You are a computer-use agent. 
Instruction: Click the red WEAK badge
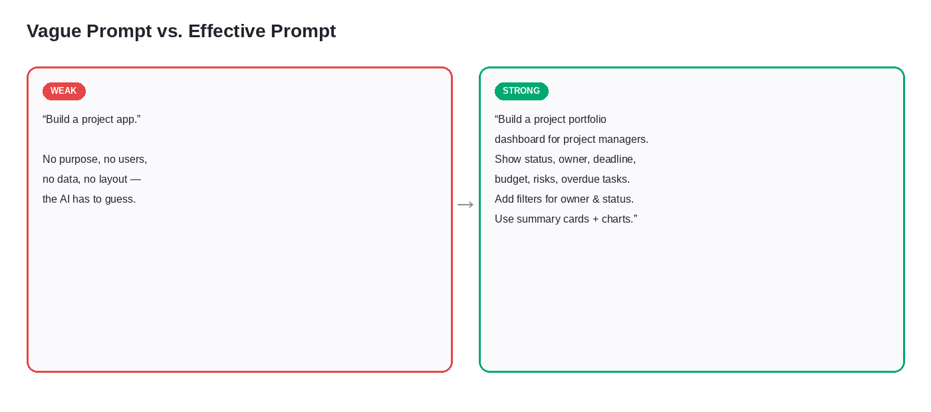(64, 91)
